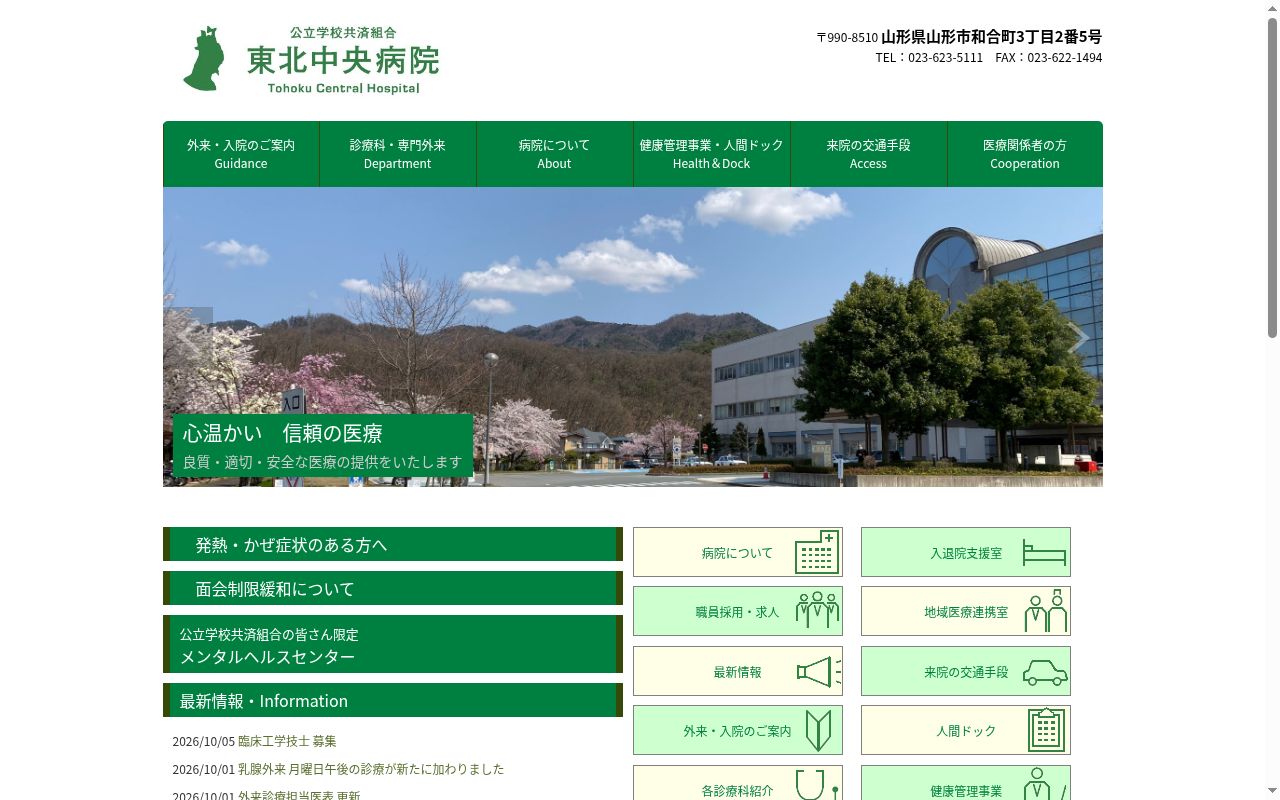Open the 外来診療担当医表 更新 news link
This screenshot has height=800, width=1280.
point(299,794)
